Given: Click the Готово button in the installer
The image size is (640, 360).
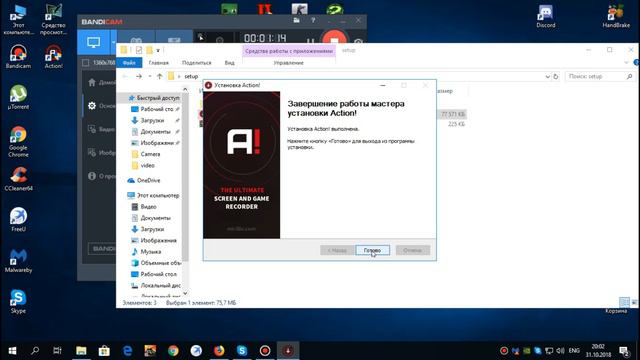Looking at the screenshot, I should (372, 250).
